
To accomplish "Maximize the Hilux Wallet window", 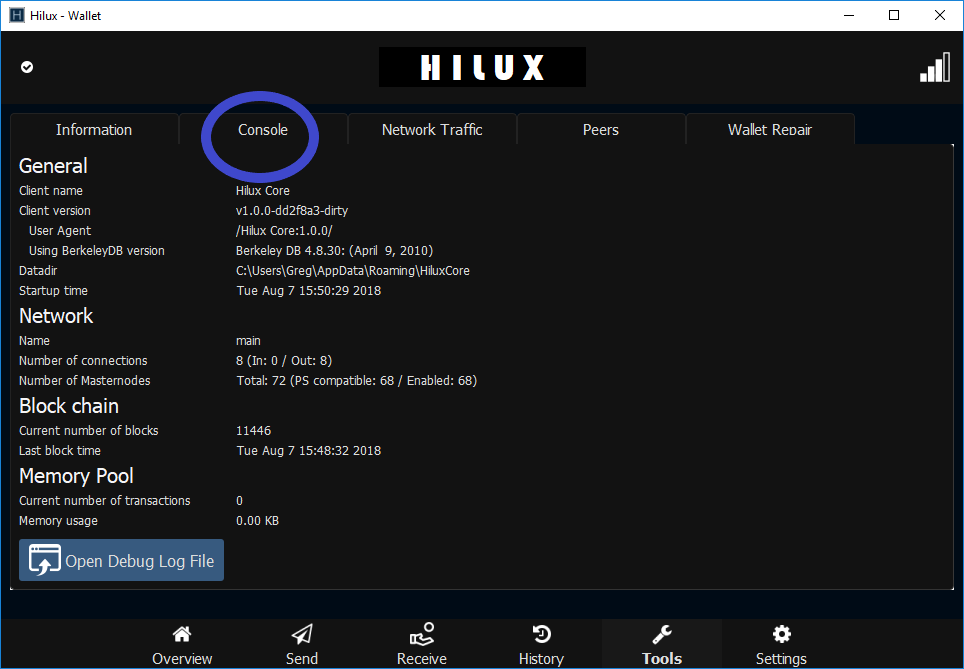I will [895, 15].
